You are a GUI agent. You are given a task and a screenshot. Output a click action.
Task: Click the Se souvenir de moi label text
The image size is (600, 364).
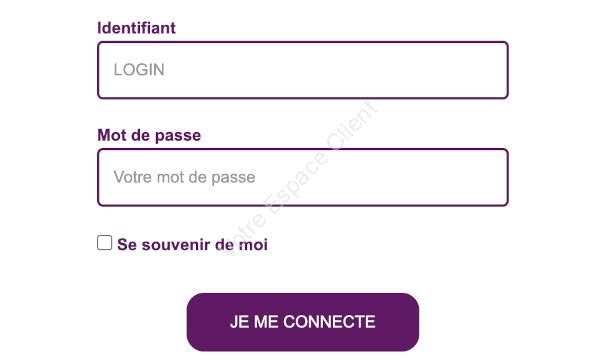(x=192, y=245)
